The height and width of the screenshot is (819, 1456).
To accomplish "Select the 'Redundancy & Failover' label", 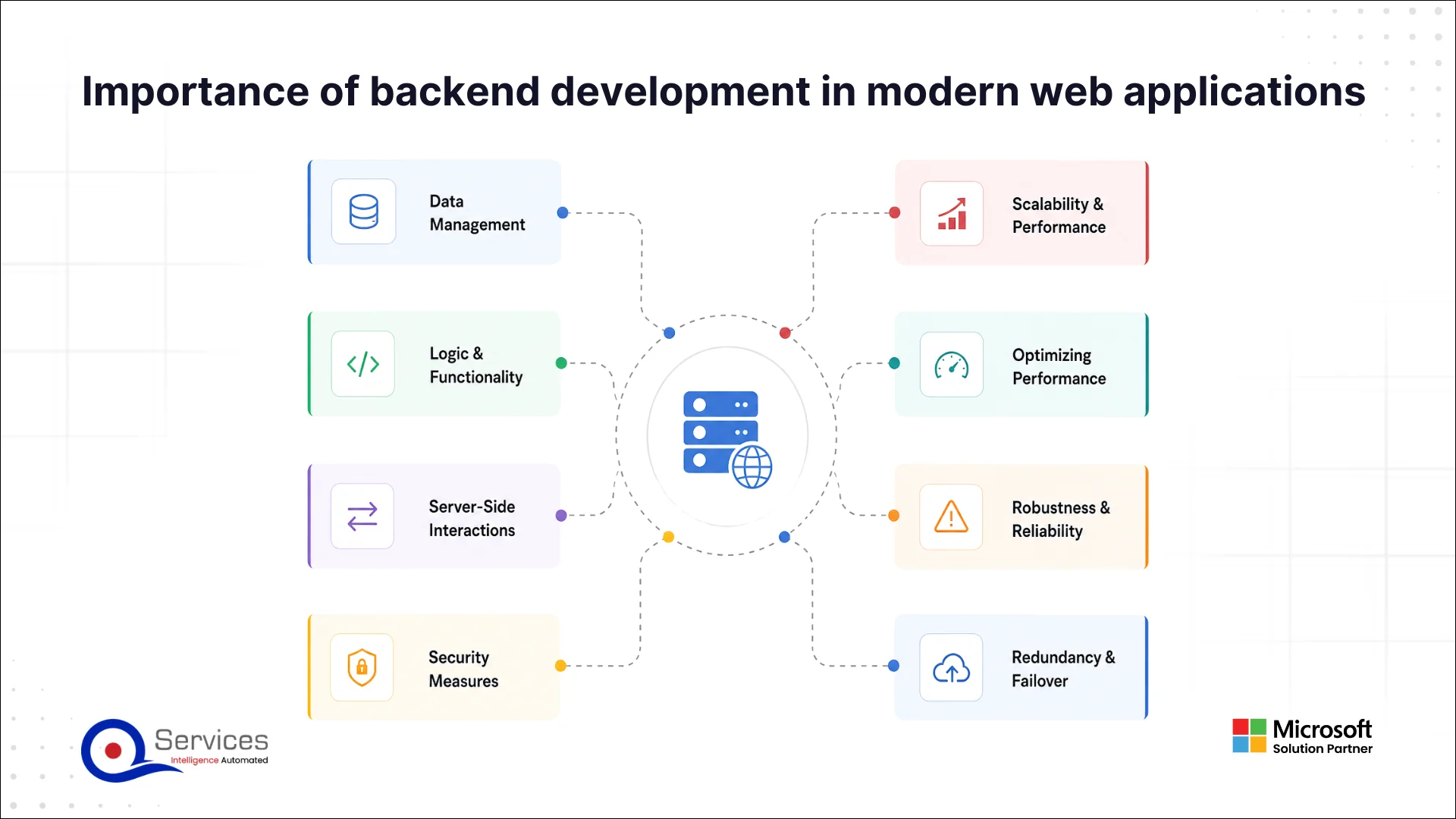I will (x=1062, y=669).
